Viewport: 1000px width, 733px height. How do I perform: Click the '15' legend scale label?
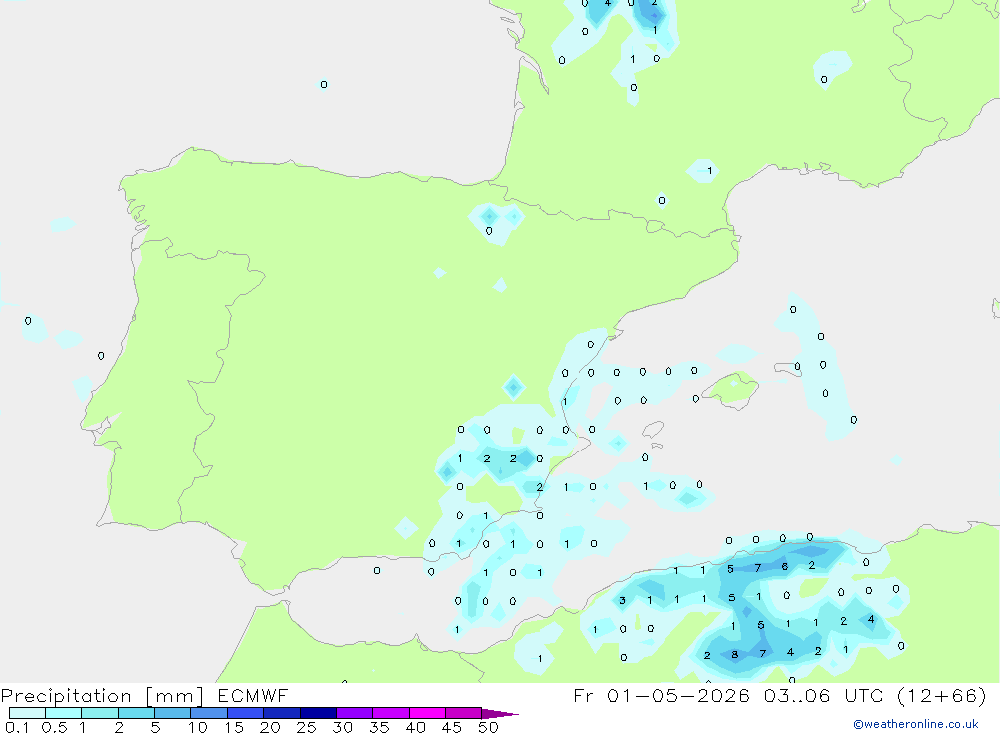(234, 727)
